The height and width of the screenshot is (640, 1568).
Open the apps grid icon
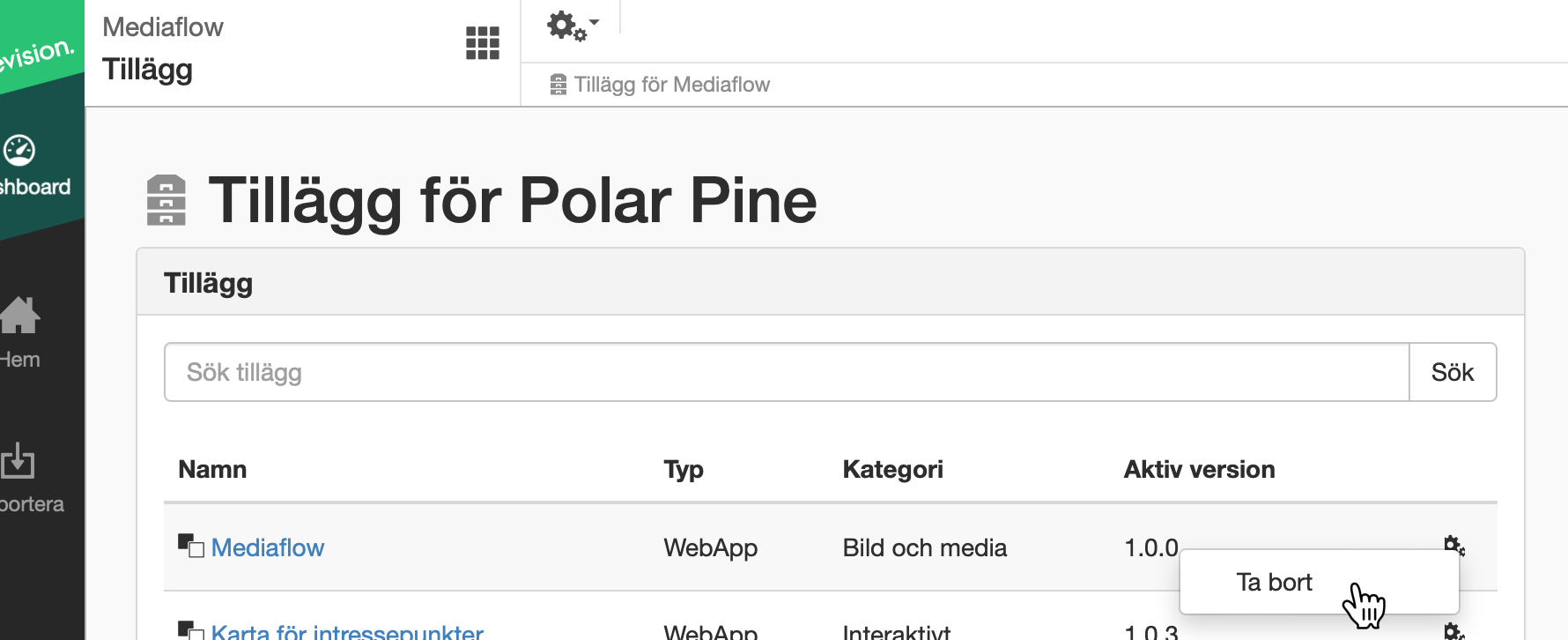click(x=482, y=42)
